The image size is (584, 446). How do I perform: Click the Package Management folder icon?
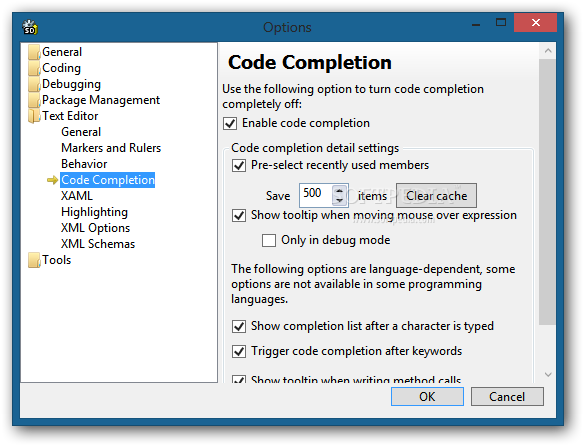click(x=34, y=101)
